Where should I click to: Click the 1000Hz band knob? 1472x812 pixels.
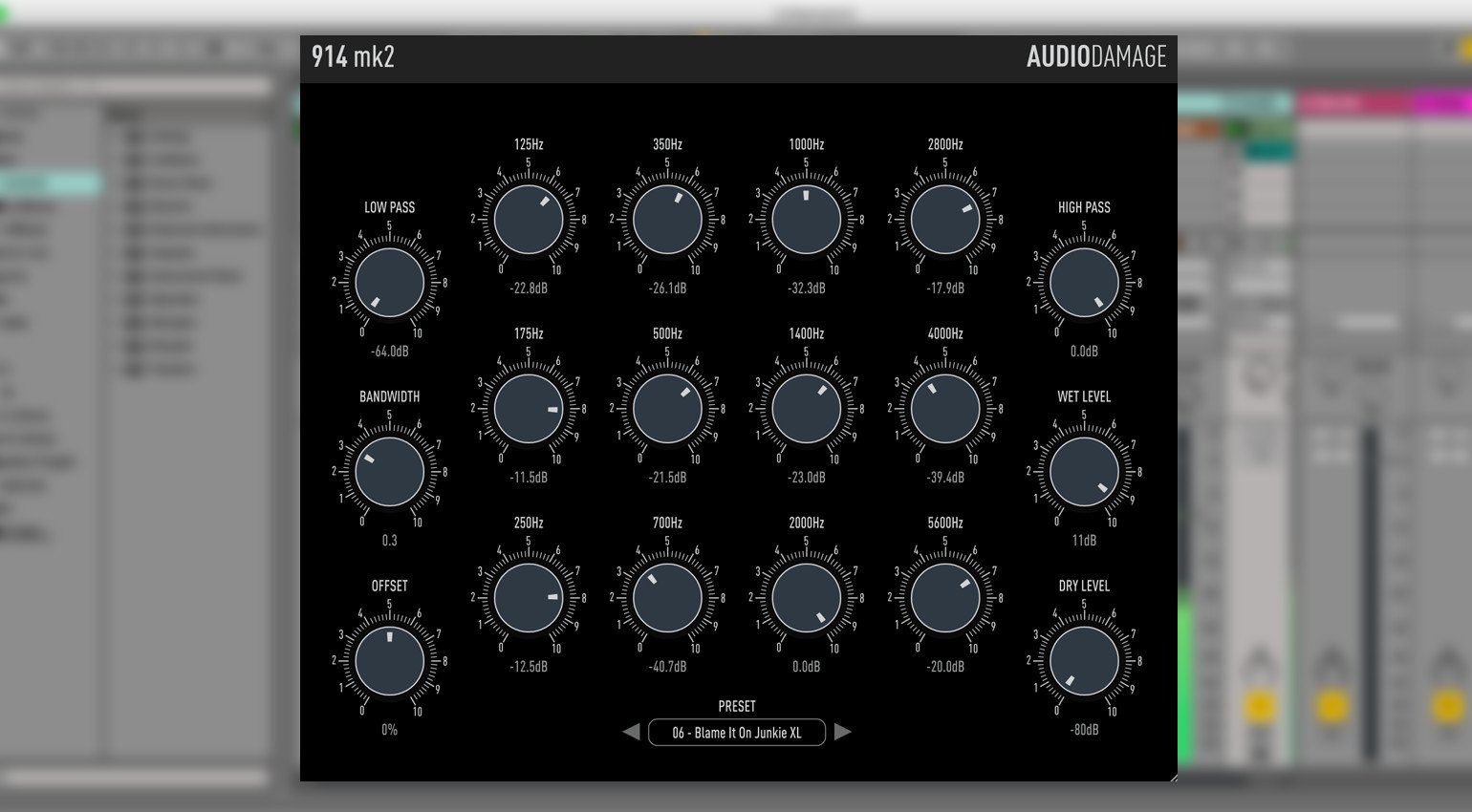click(x=806, y=220)
